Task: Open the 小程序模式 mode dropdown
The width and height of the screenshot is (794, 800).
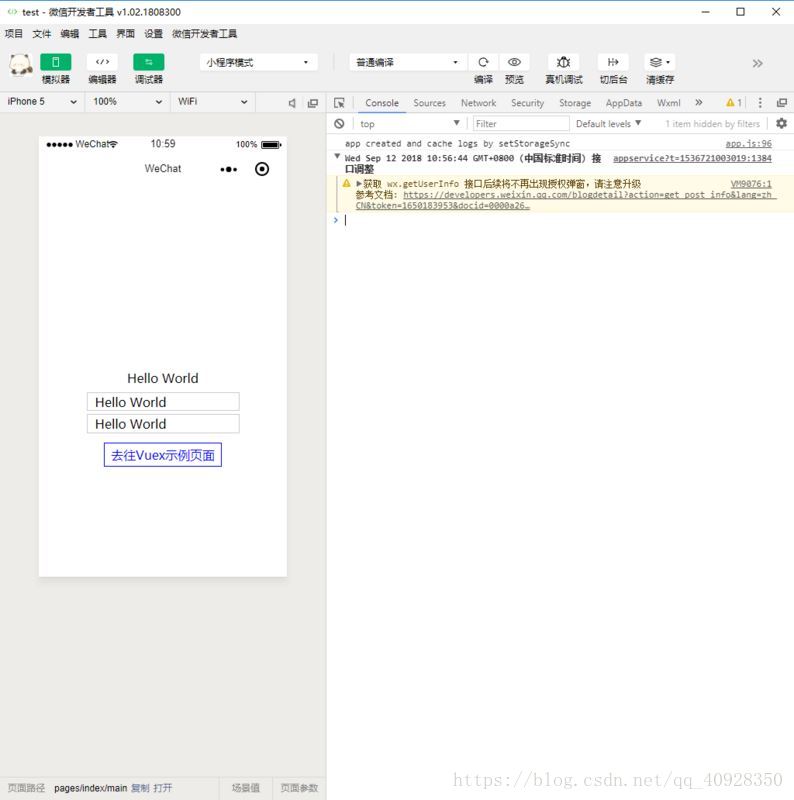Action: pos(258,62)
